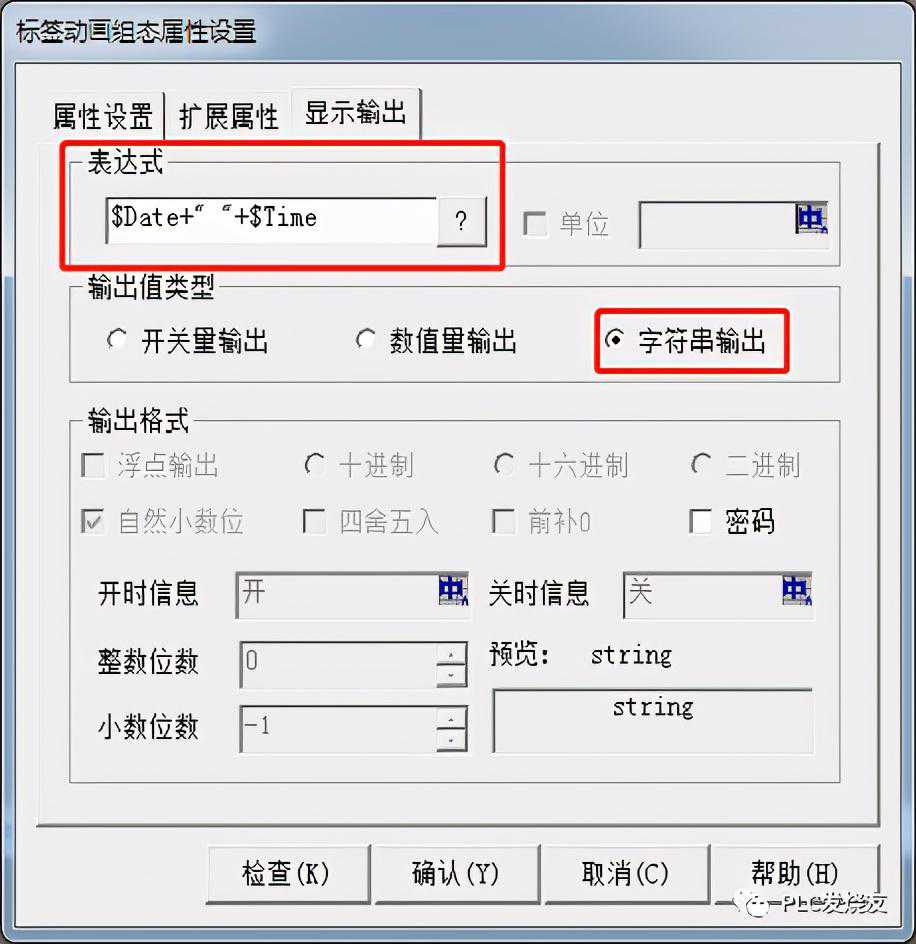The width and height of the screenshot is (916, 944).
Task: Select 开关量输出 radio option
Action: coord(117,340)
